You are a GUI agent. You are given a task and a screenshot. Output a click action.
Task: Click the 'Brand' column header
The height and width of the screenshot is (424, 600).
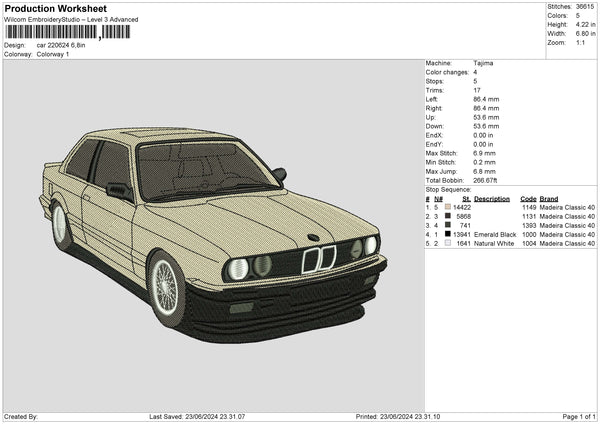pyautogui.click(x=549, y=199)
